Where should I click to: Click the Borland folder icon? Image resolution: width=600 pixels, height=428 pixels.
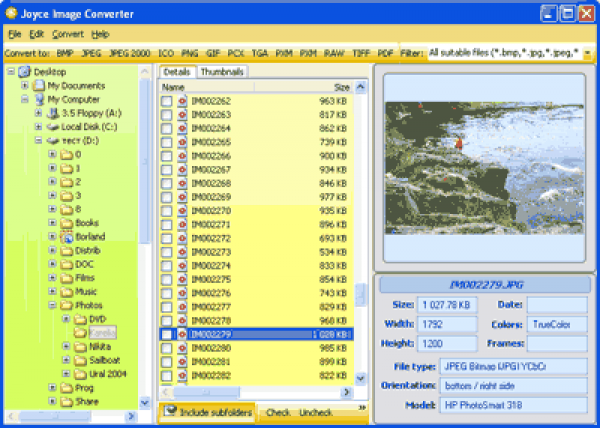pyautogui.click(x=67, y=237)
